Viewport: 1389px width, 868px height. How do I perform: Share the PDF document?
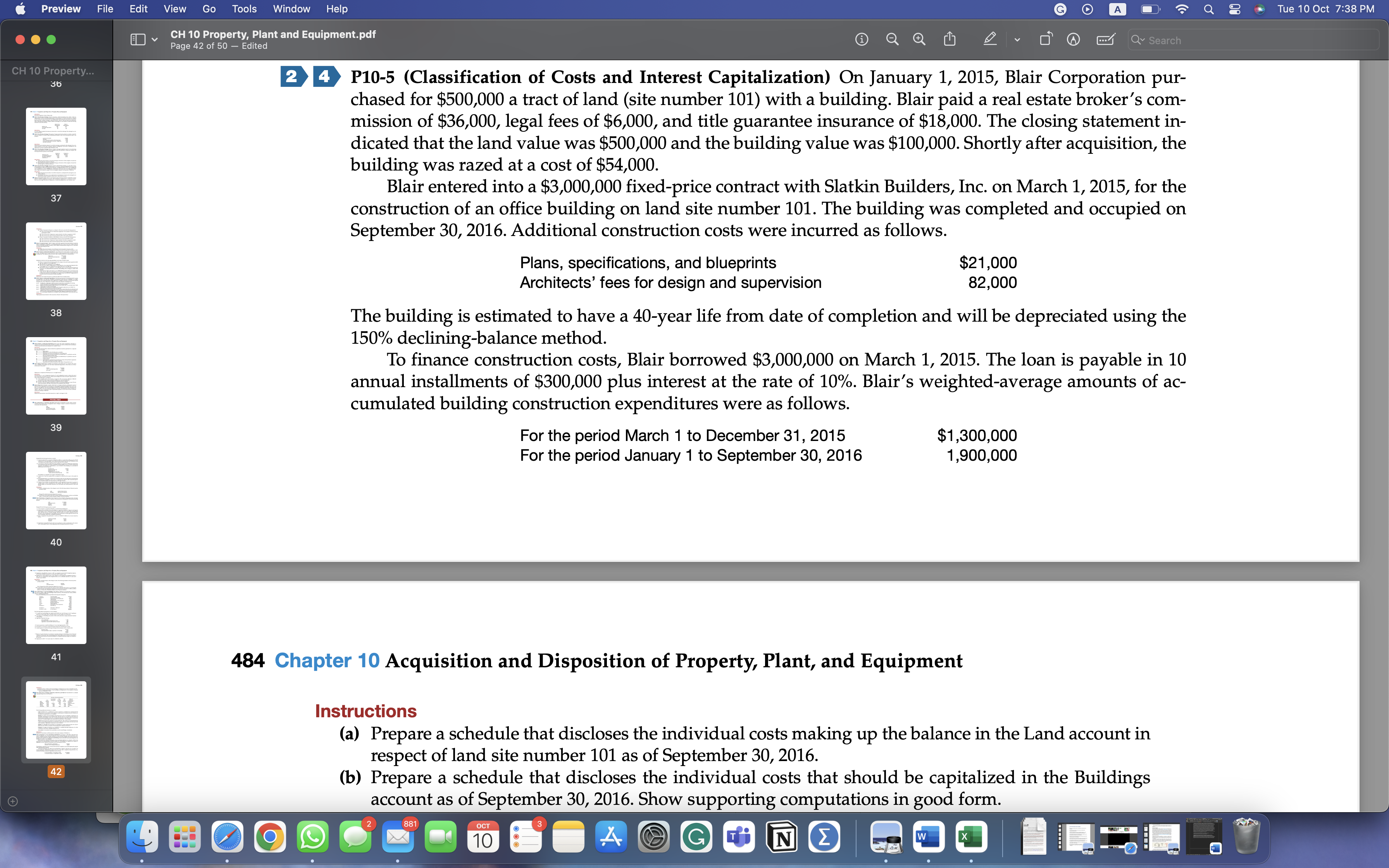coord(950,39)
